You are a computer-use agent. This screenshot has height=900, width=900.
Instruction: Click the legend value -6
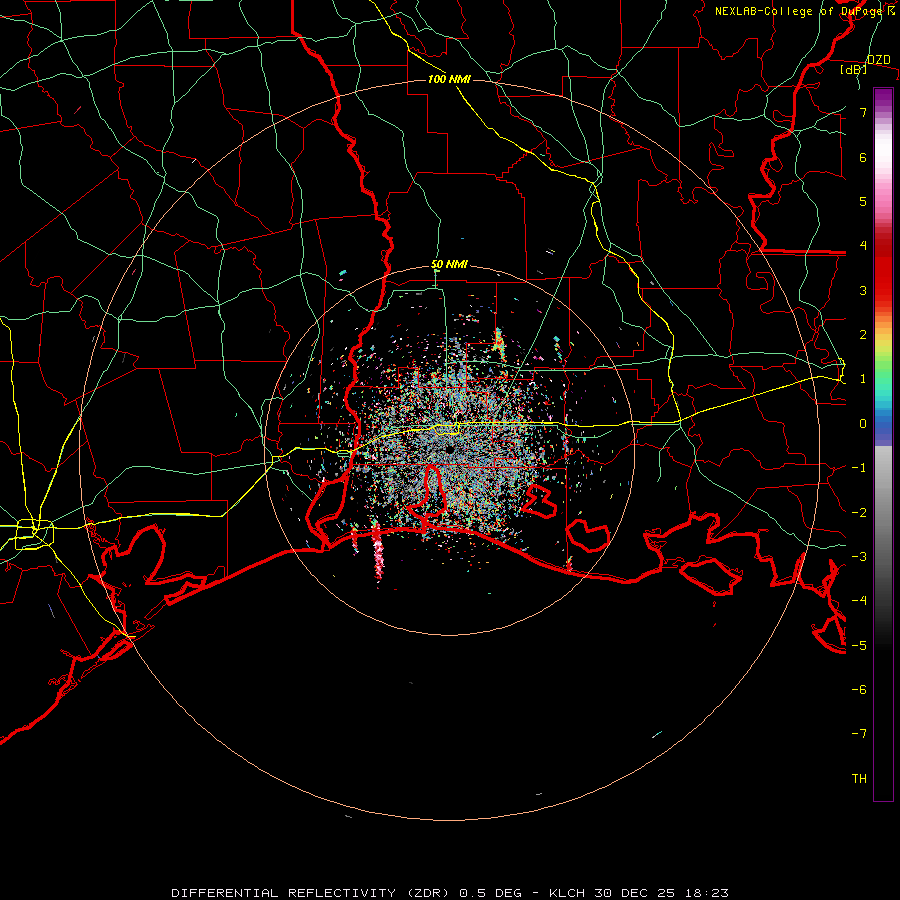tap(859, 689)
